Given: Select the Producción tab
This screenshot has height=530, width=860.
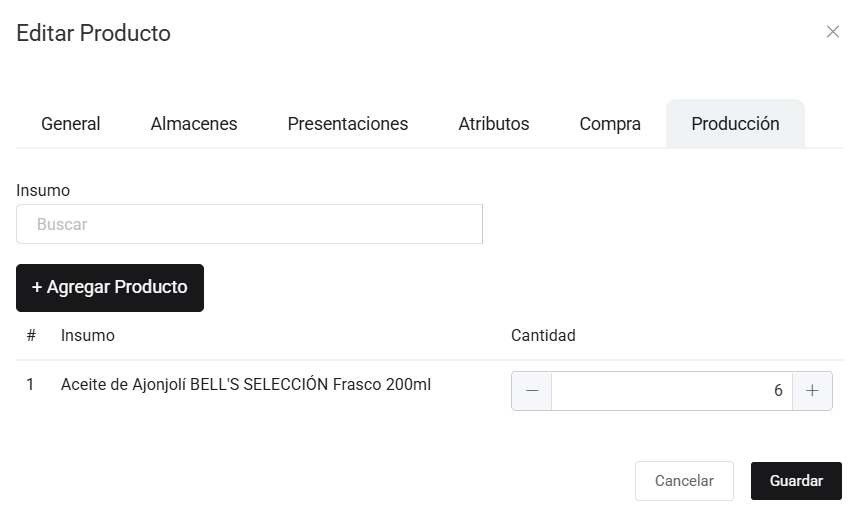Looking at the screenshot, I should pos(735,124).
